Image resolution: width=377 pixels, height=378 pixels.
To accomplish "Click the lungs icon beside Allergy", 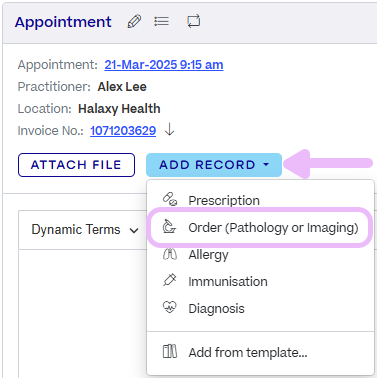I will 170,254.
